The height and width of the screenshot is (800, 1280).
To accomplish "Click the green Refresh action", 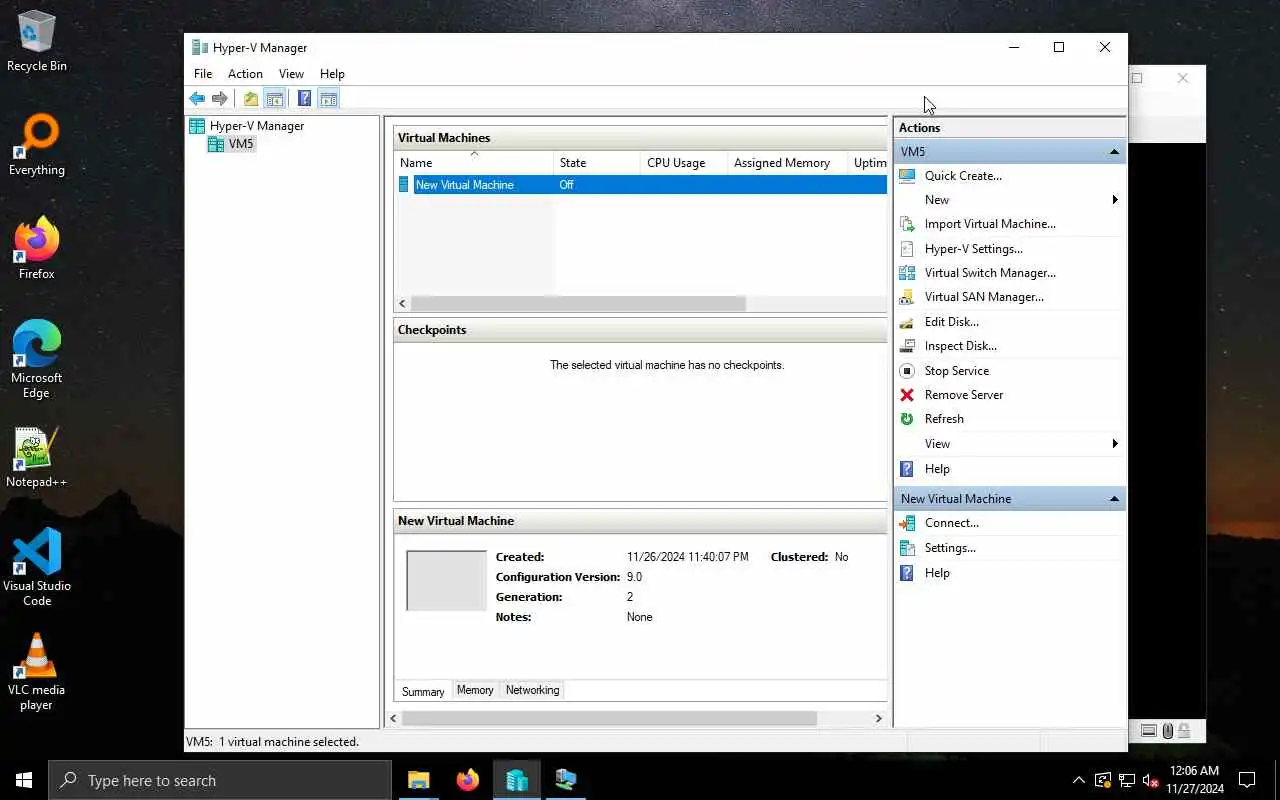I will coord(944,419).
